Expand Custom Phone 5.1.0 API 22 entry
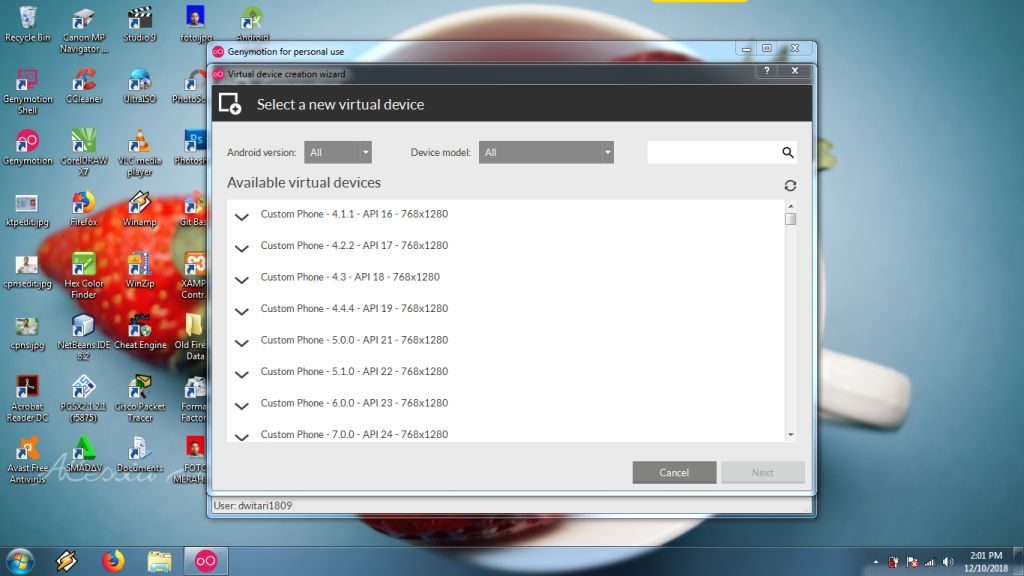The image size is (1024, 576). point(242,374)
